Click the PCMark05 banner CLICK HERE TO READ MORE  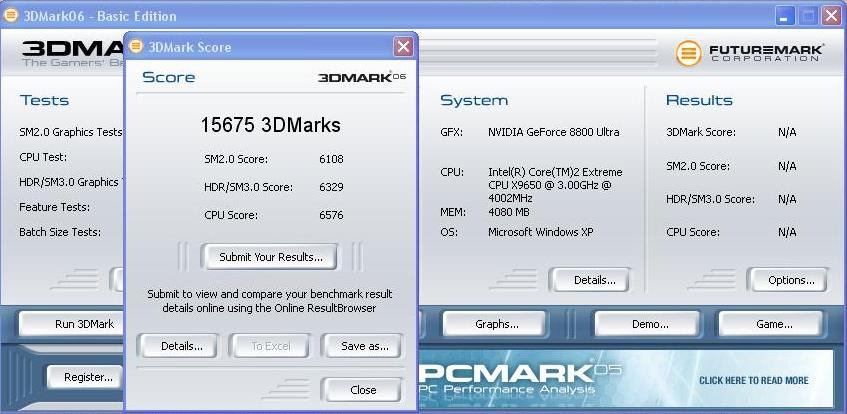click(754, 380)
